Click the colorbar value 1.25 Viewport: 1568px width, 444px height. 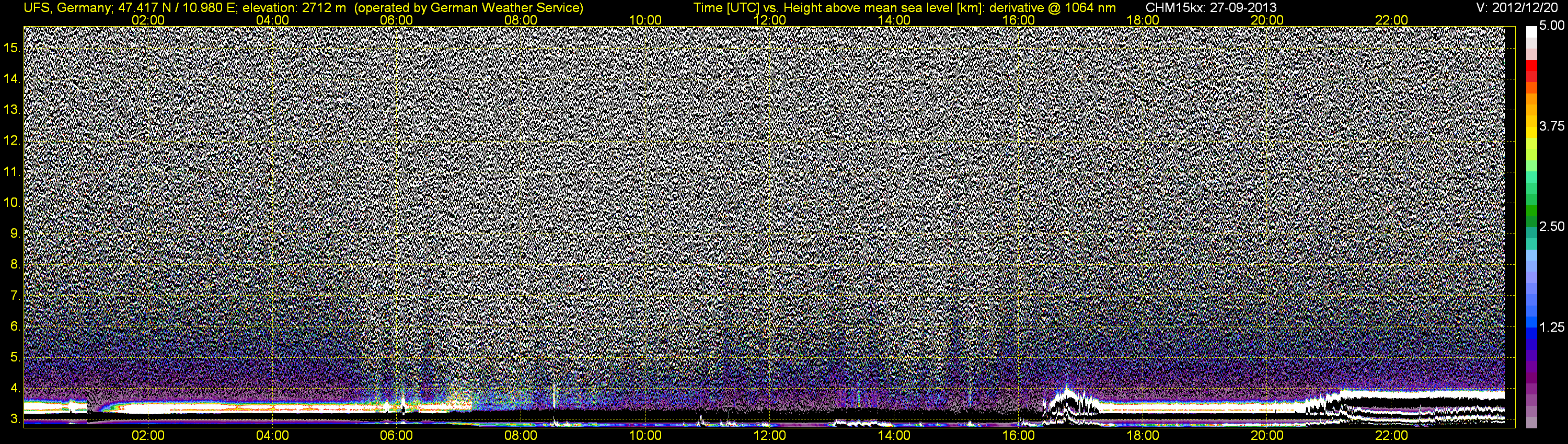(x=1552, y=327)
